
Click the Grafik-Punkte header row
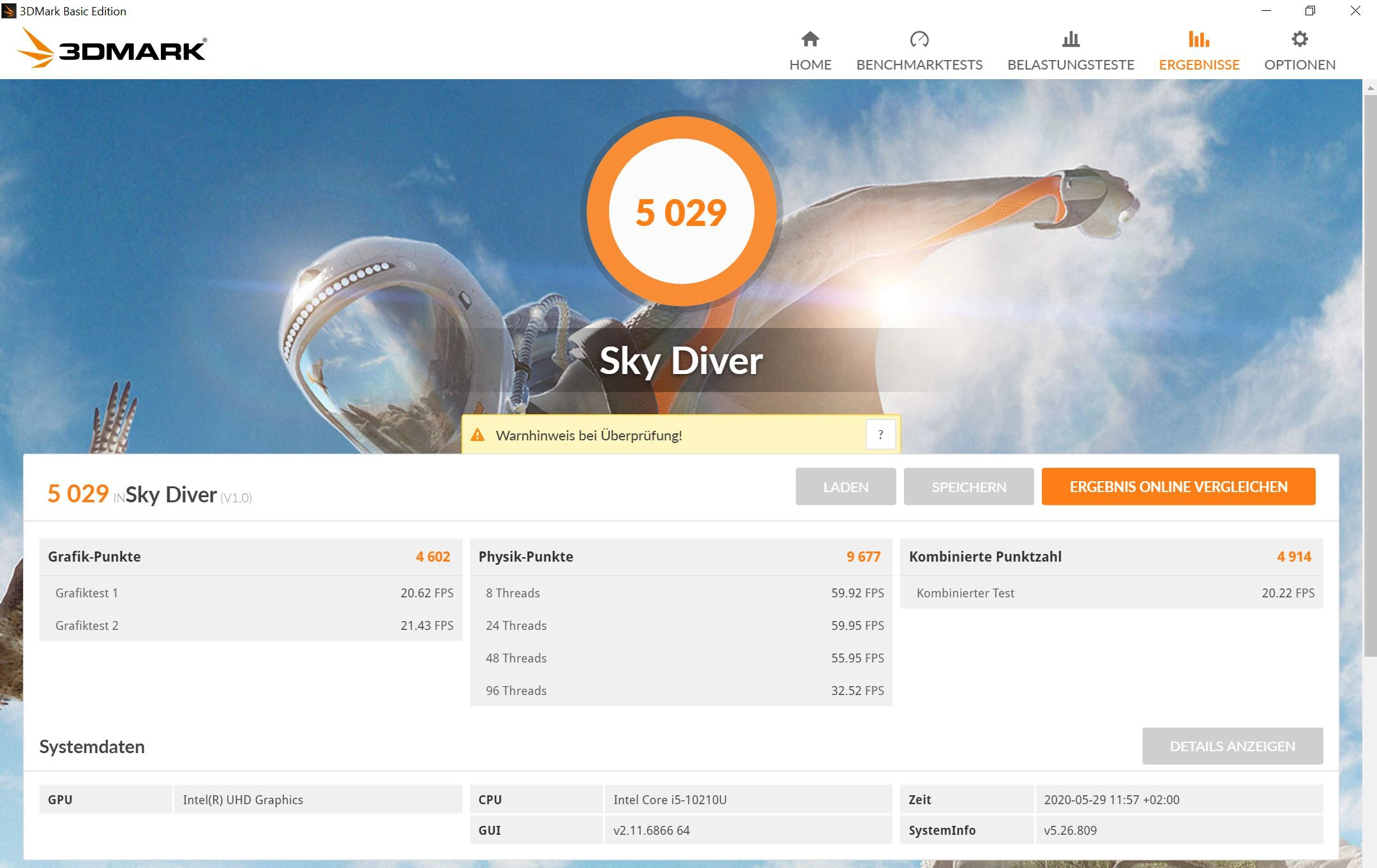click(250, 557)
